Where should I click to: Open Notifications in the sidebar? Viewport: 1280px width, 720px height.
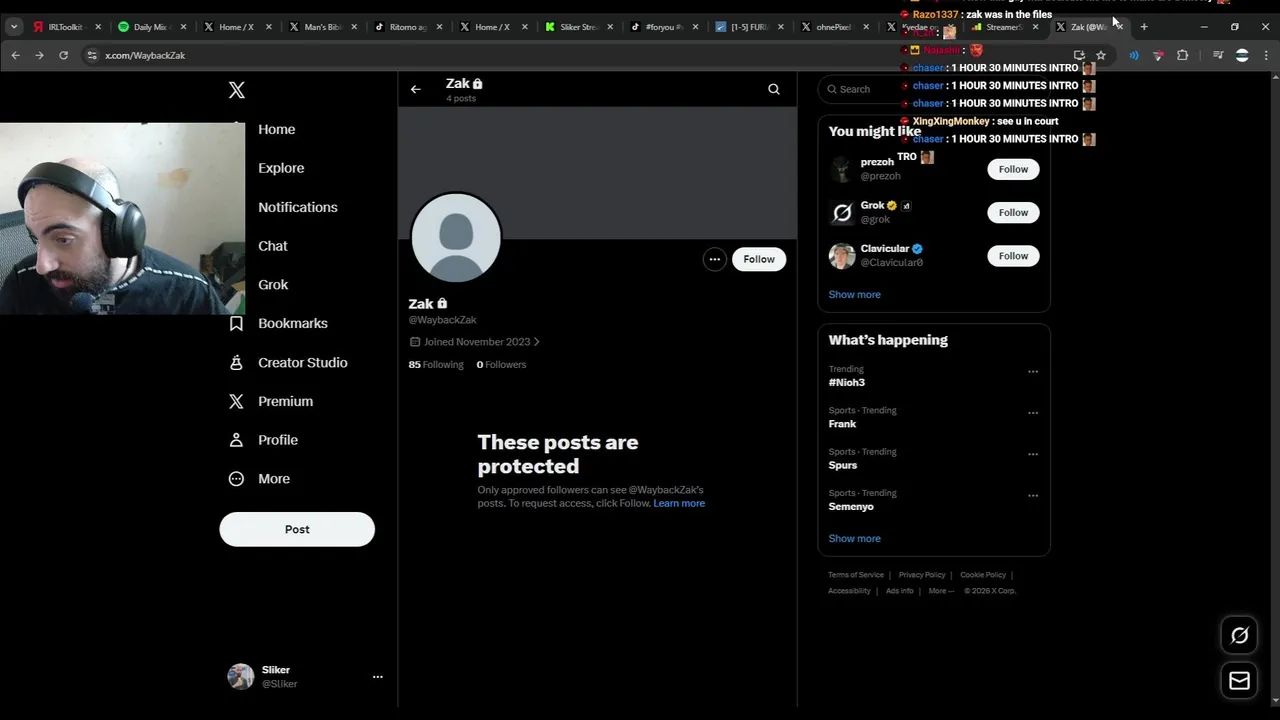tap(298, 207)
